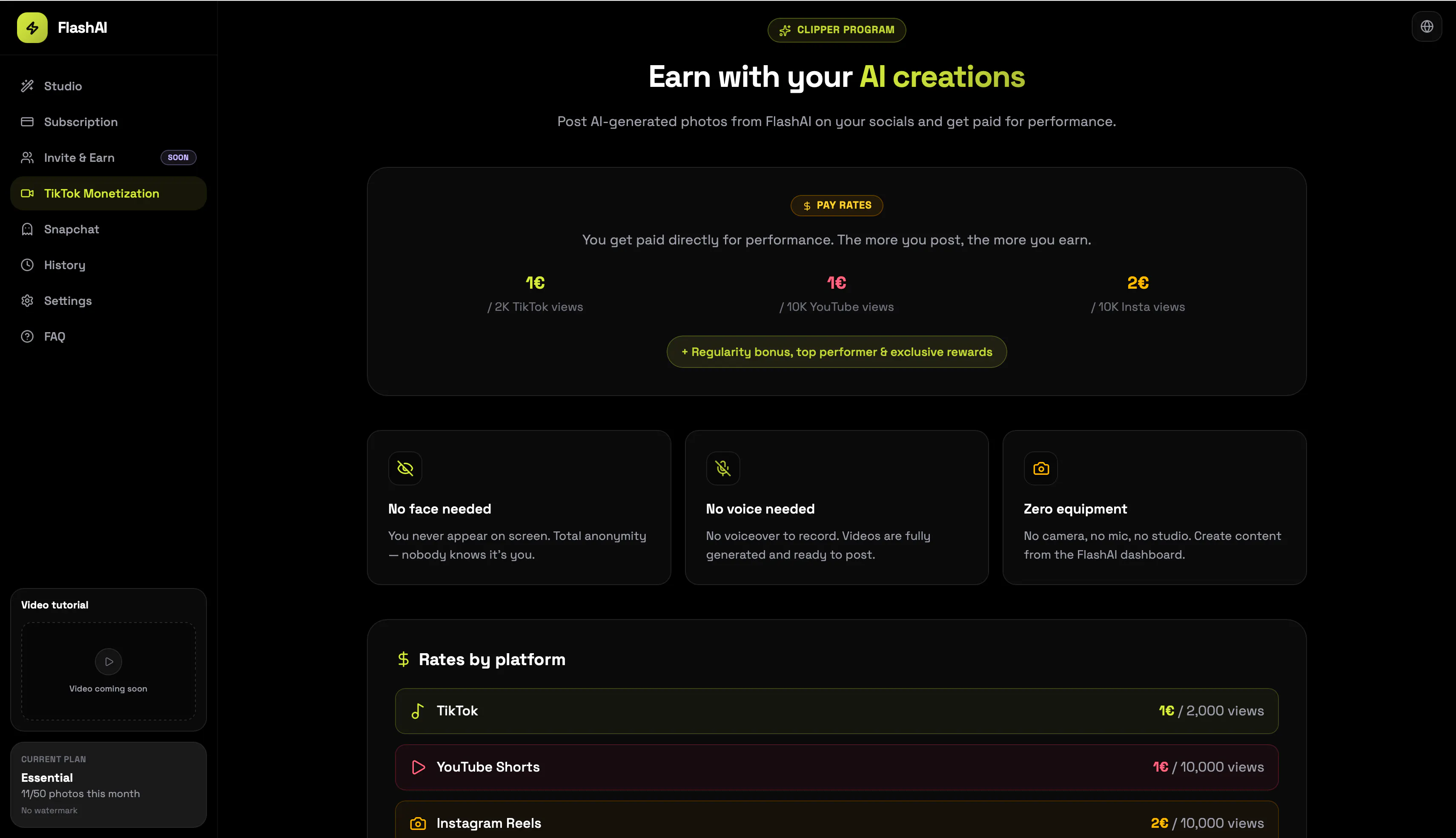This screenshot has width=1456, height=838.
Task: View the History page
Action: 108,265
